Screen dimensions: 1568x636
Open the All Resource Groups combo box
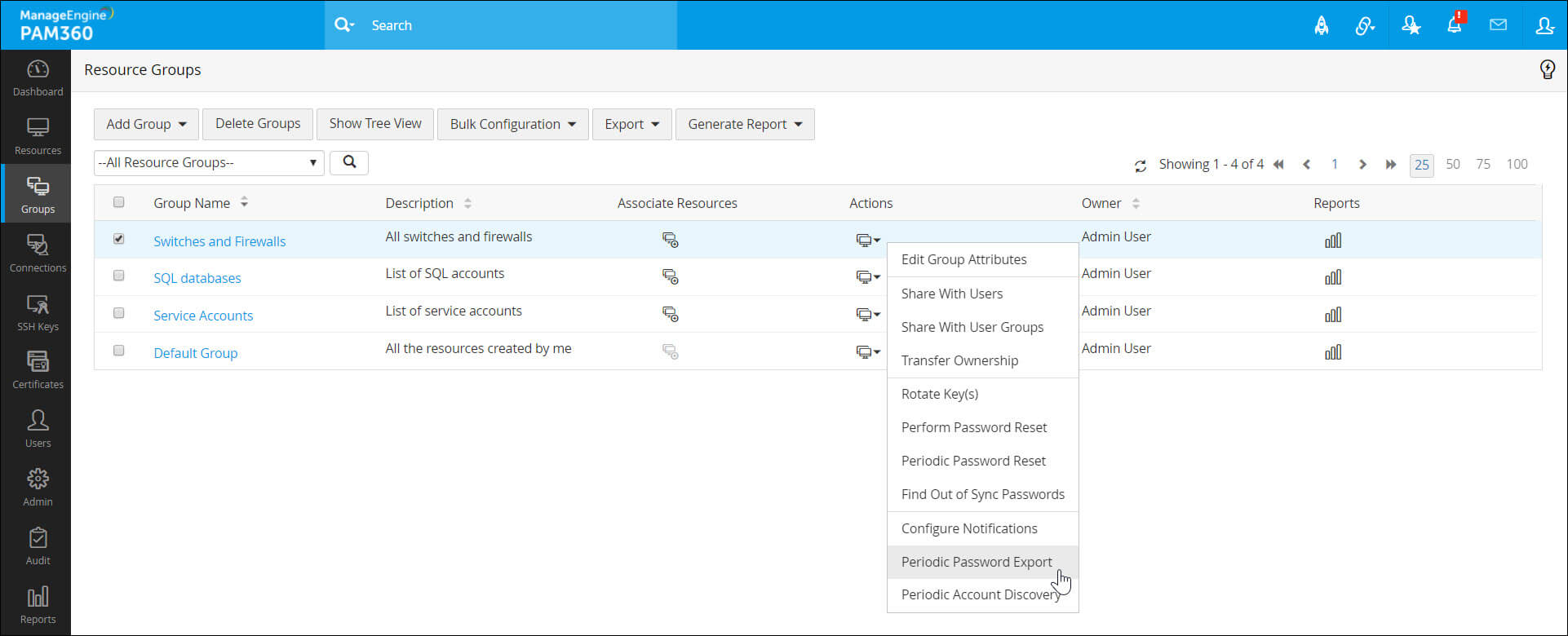point(209,163)
